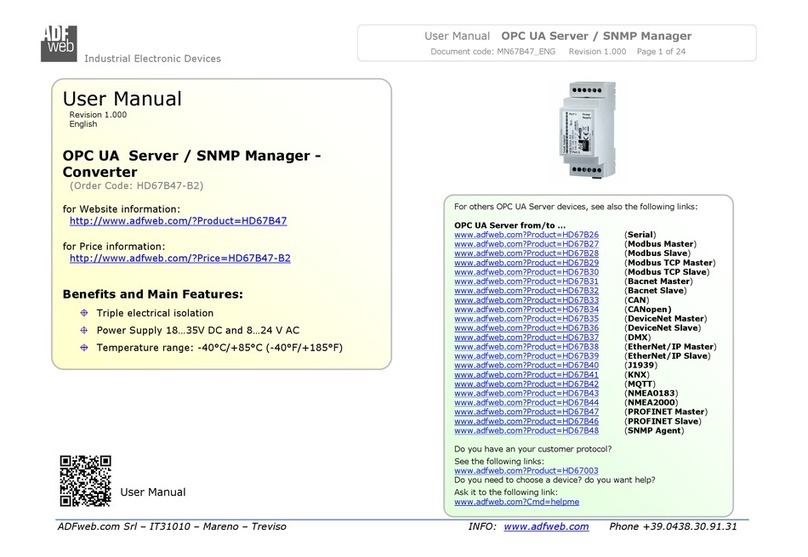Click the 'English' language text under the title
Screen dimensions: 808x557
click(x=83, y=124)
